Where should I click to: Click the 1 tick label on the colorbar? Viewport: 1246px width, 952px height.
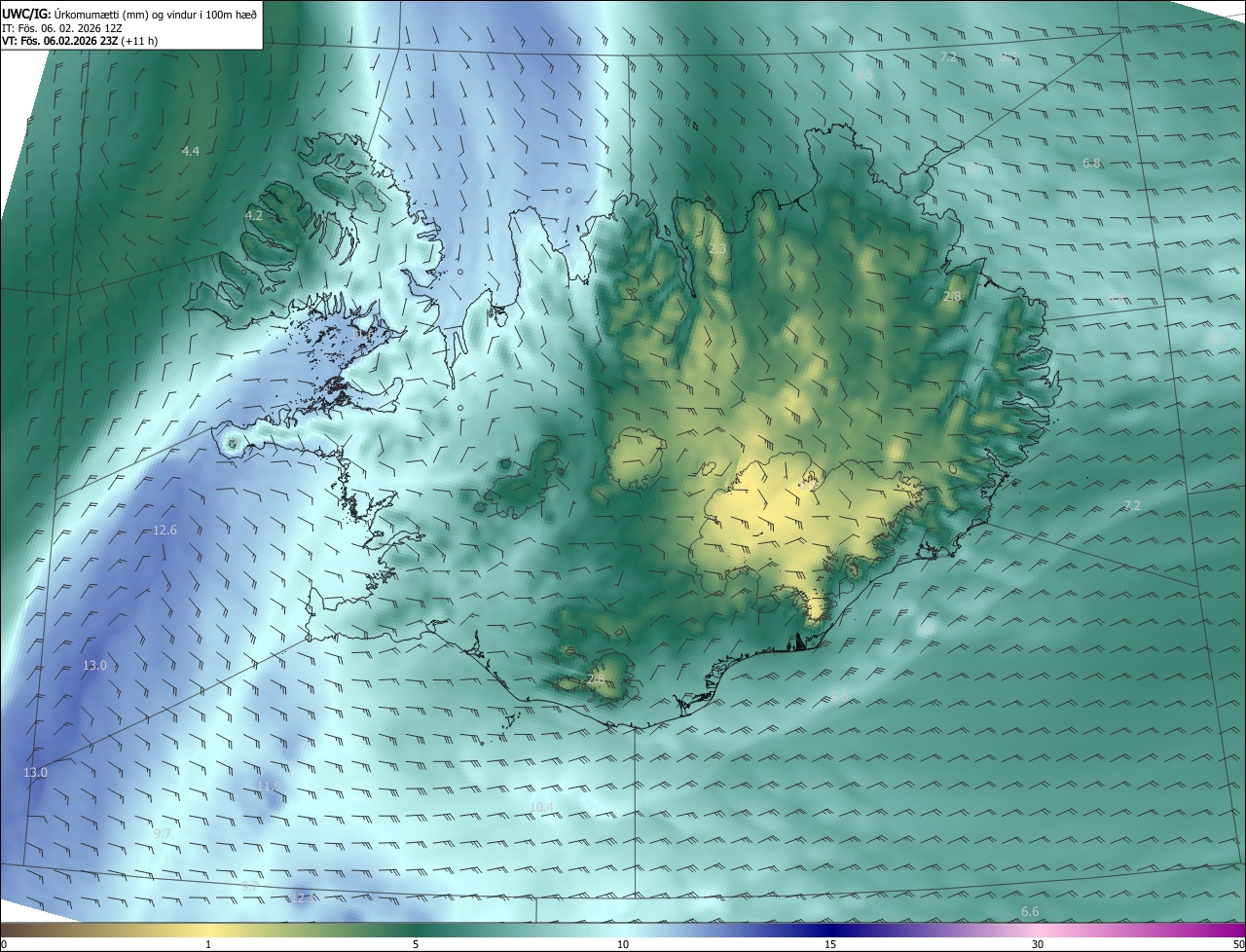click(208, 944)
